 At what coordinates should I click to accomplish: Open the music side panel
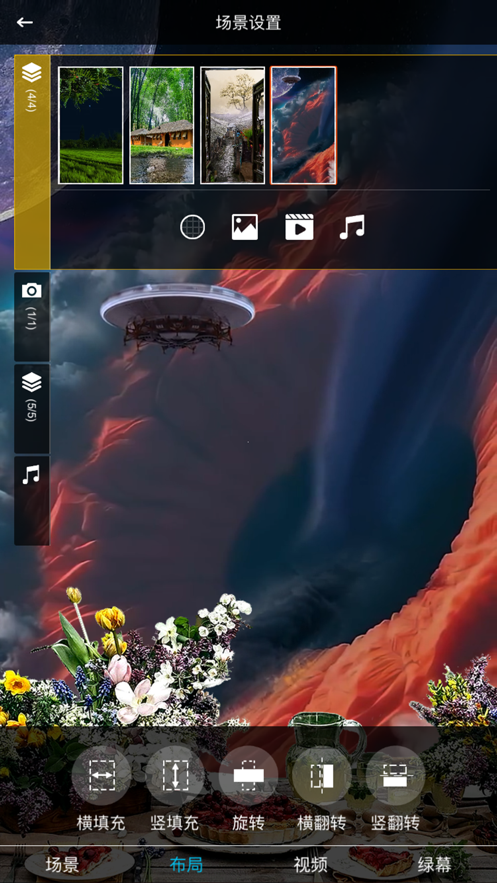pos(32,501)
